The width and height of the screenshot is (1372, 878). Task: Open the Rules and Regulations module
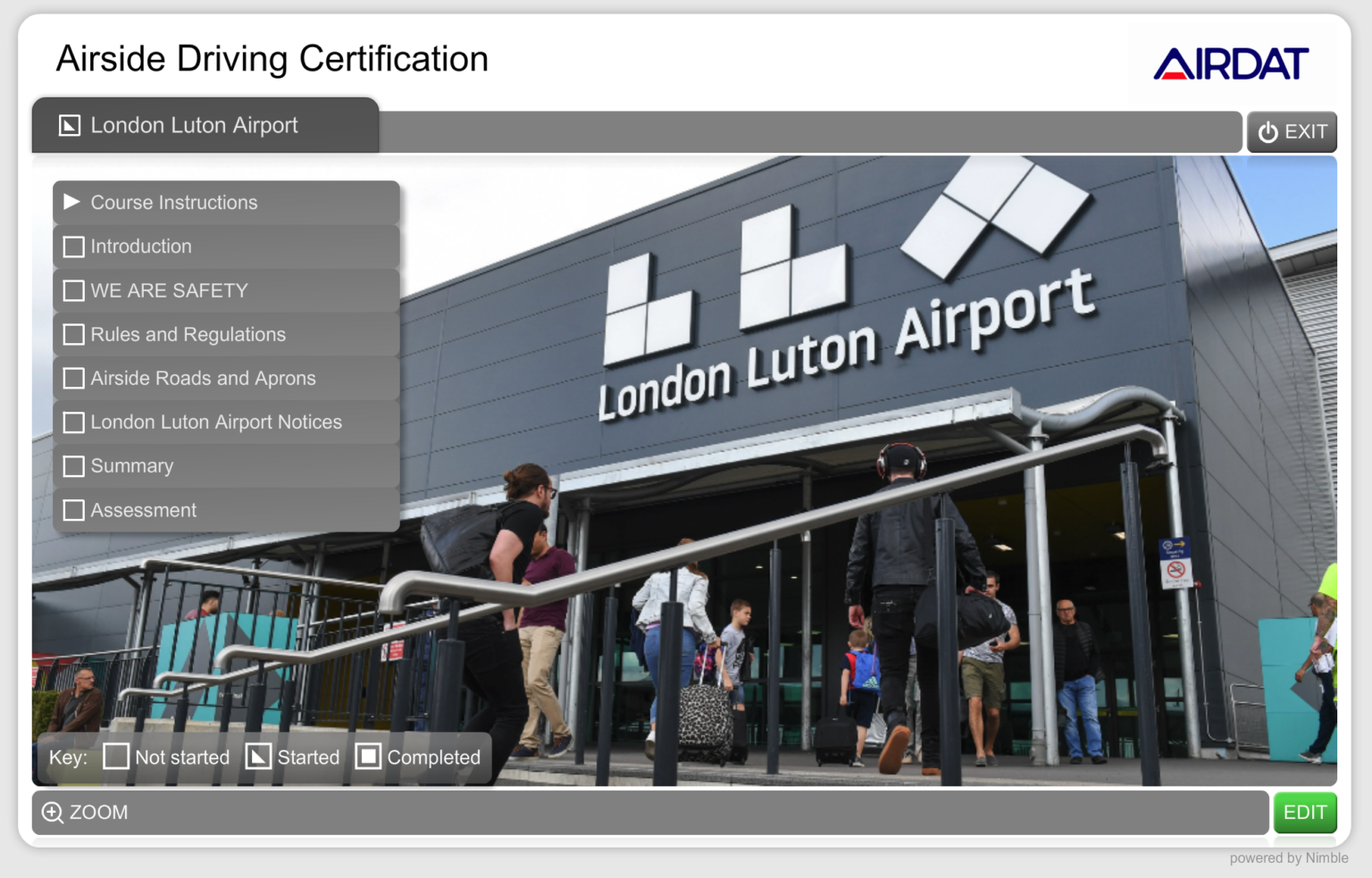pos(188,334)
